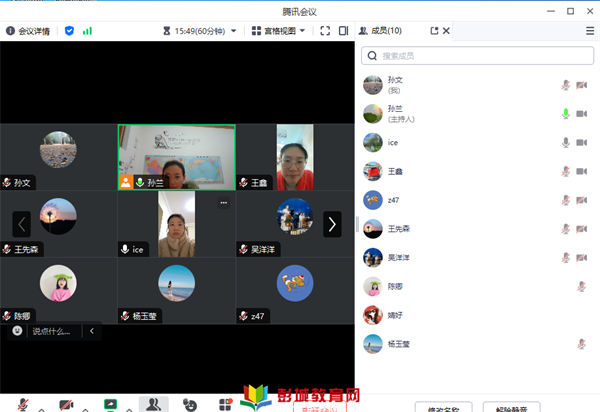This screenshot has width=600, height=412.
Task: Toggle 王鑫's camera icon in member list
Action: point(582,171)
